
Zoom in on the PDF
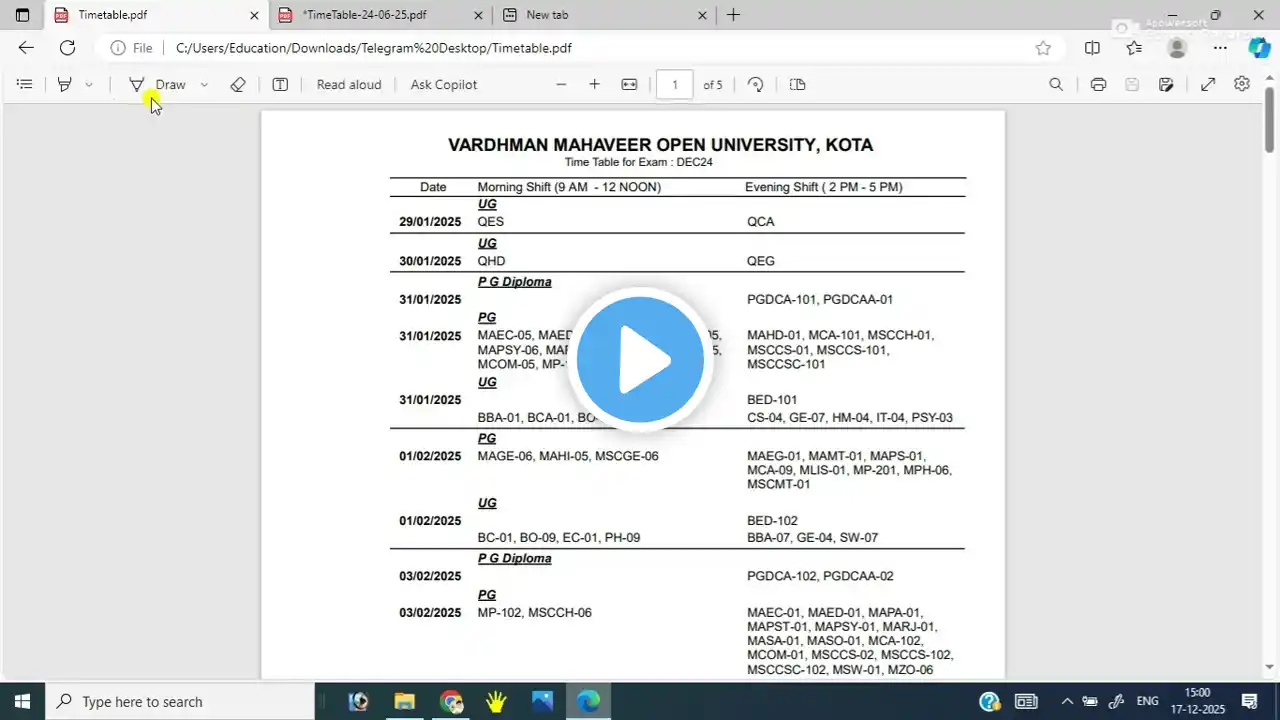click(594, 85)
